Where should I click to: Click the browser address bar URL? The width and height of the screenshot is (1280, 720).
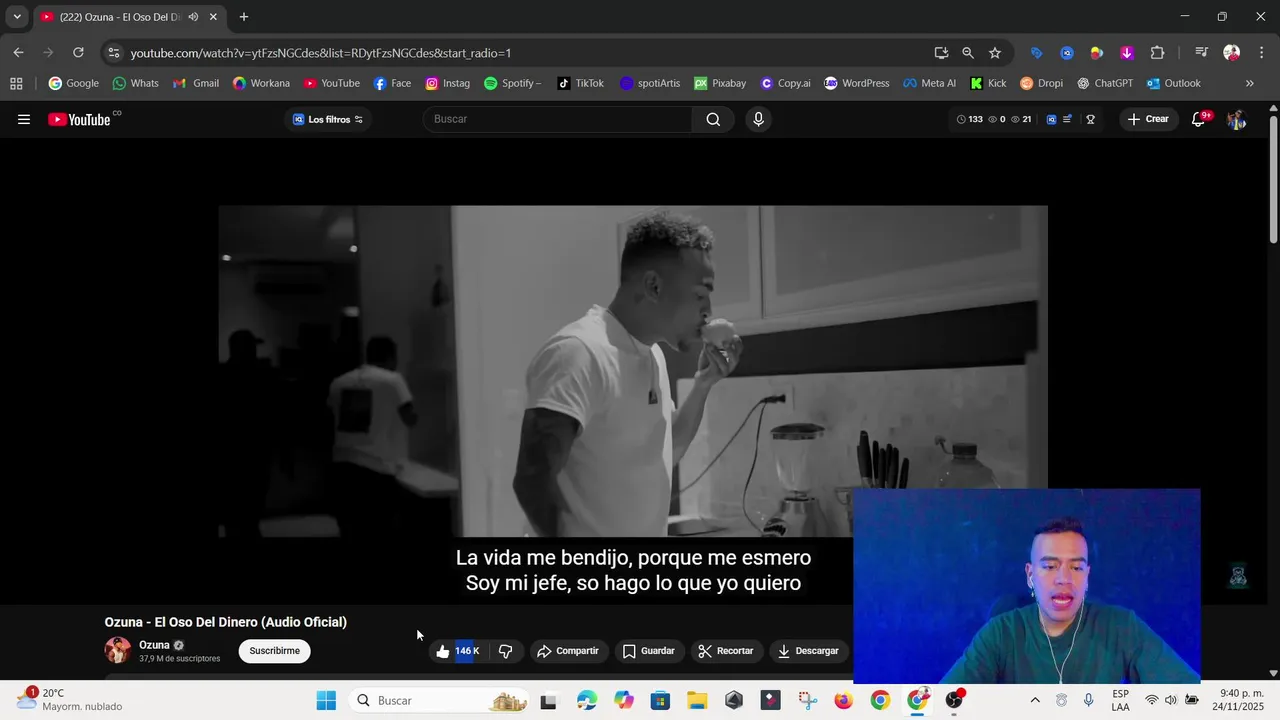click(320, 53)
